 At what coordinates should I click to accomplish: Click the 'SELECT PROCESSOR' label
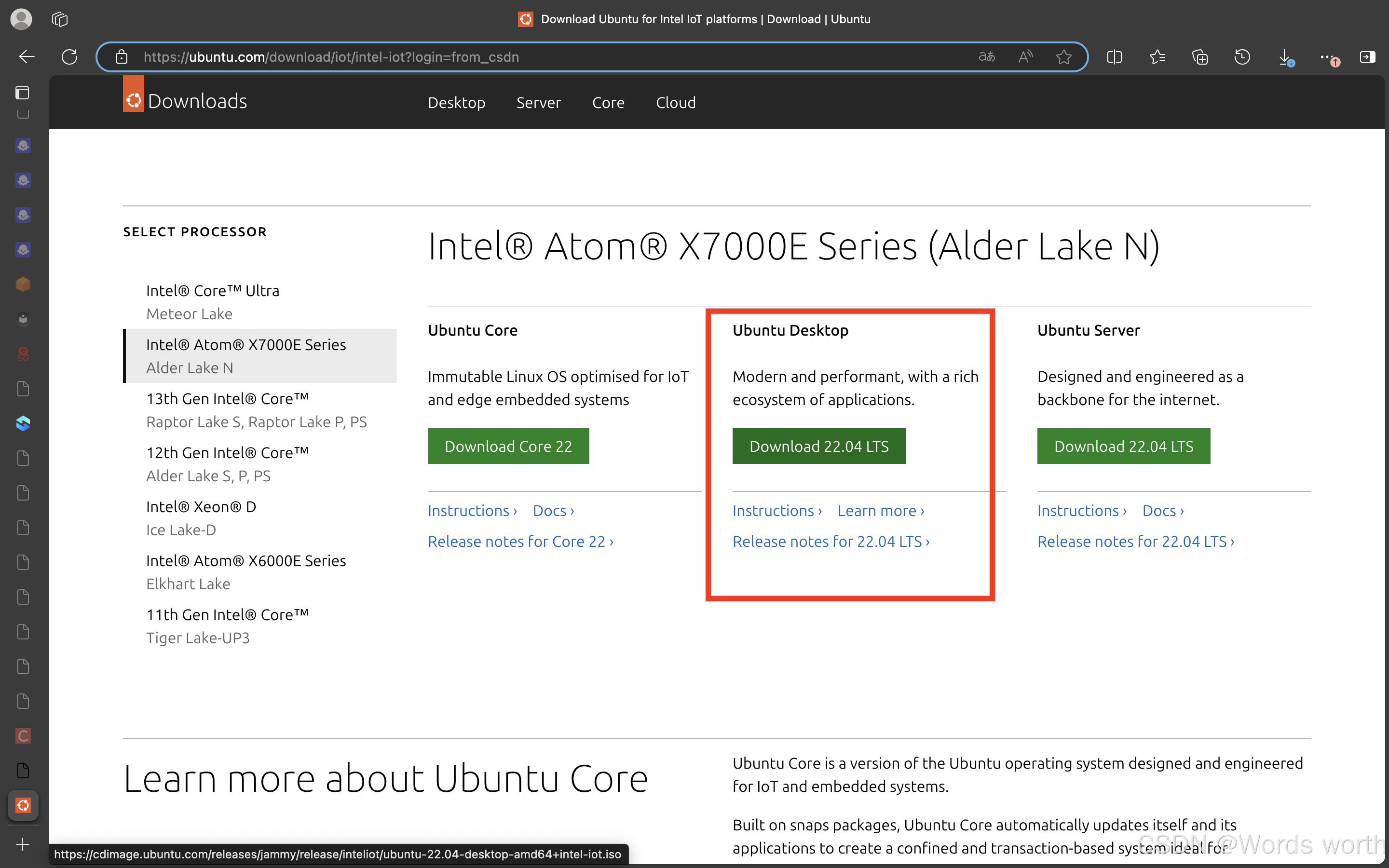click(x=194, y=231)
